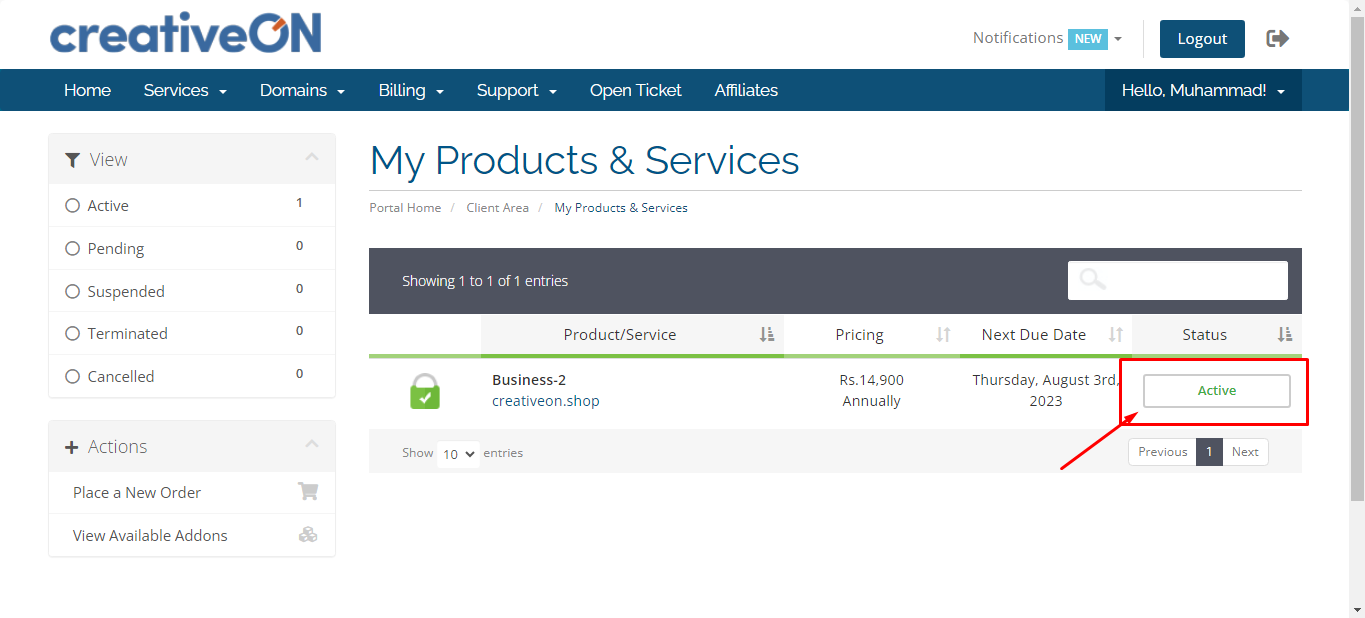This screenshot has height=618, width=1365.
Task: Click the creativeon.shop domain text
Action: 546,401
